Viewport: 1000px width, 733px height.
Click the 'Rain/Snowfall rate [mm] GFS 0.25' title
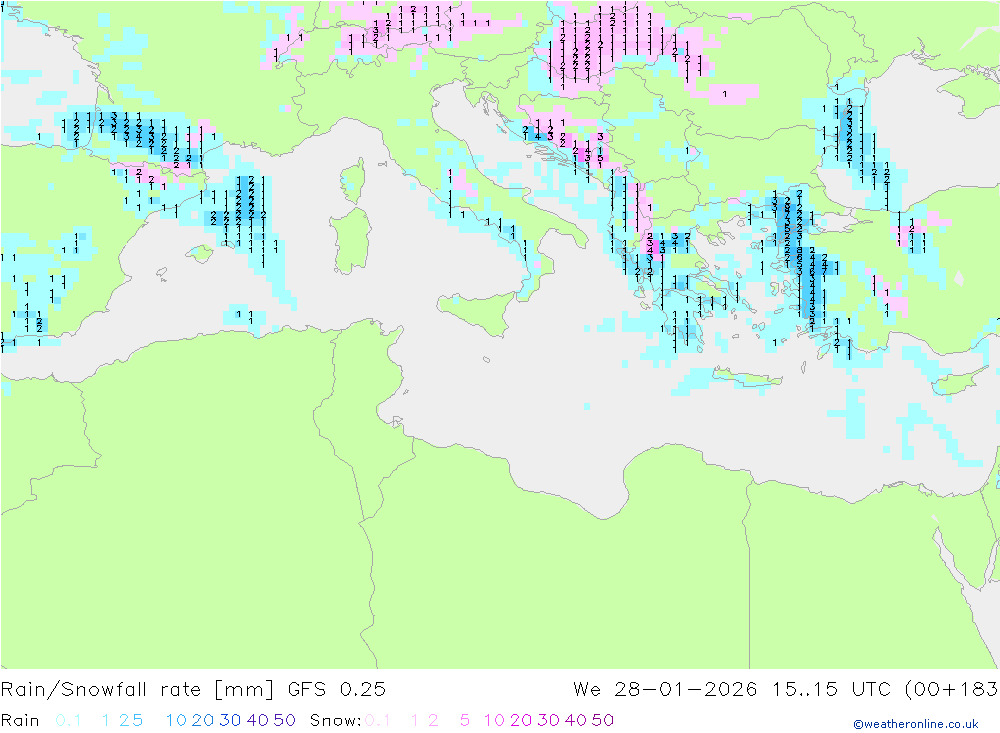[x=193, y=690]
